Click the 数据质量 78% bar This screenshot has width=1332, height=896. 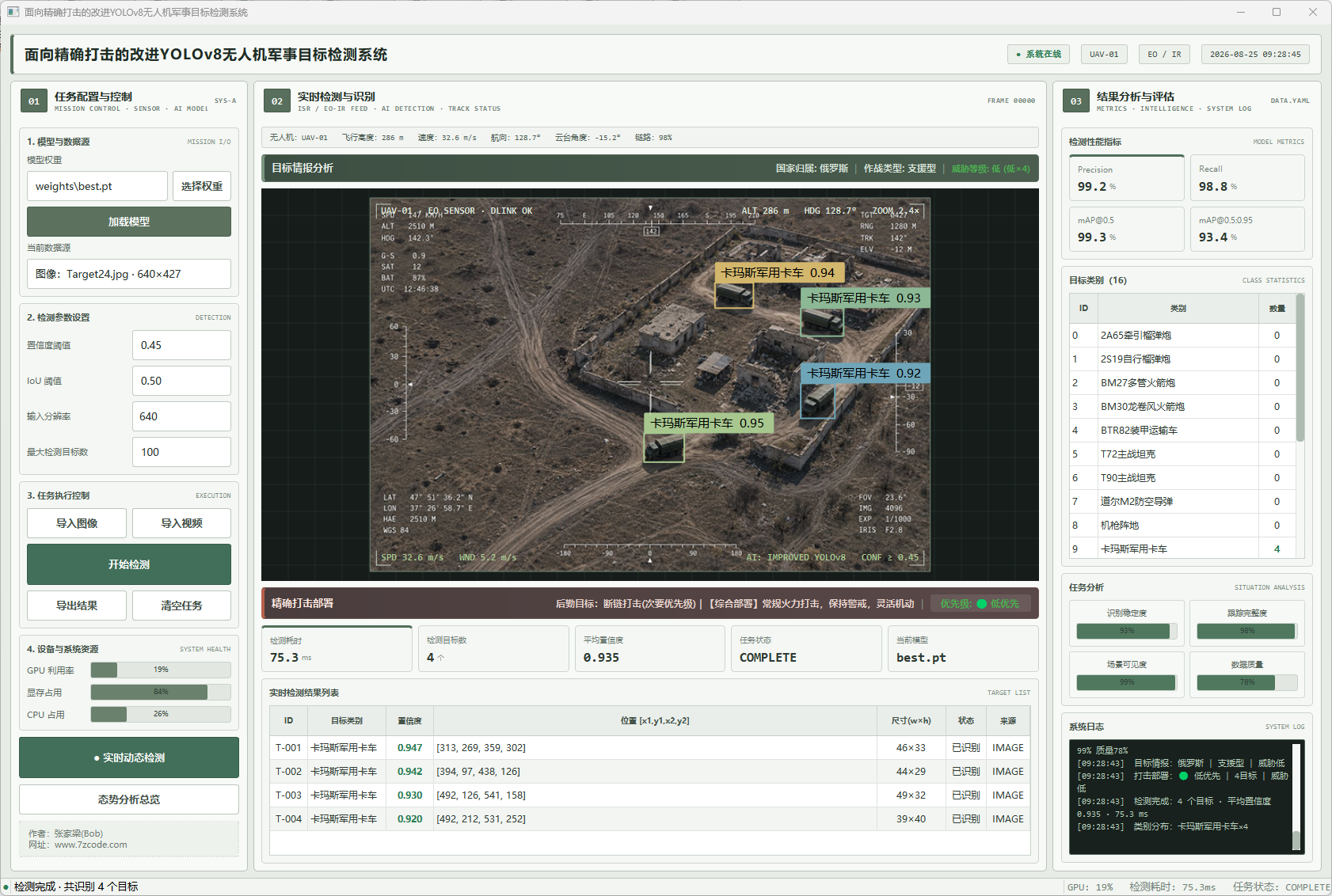point(1247,682)
